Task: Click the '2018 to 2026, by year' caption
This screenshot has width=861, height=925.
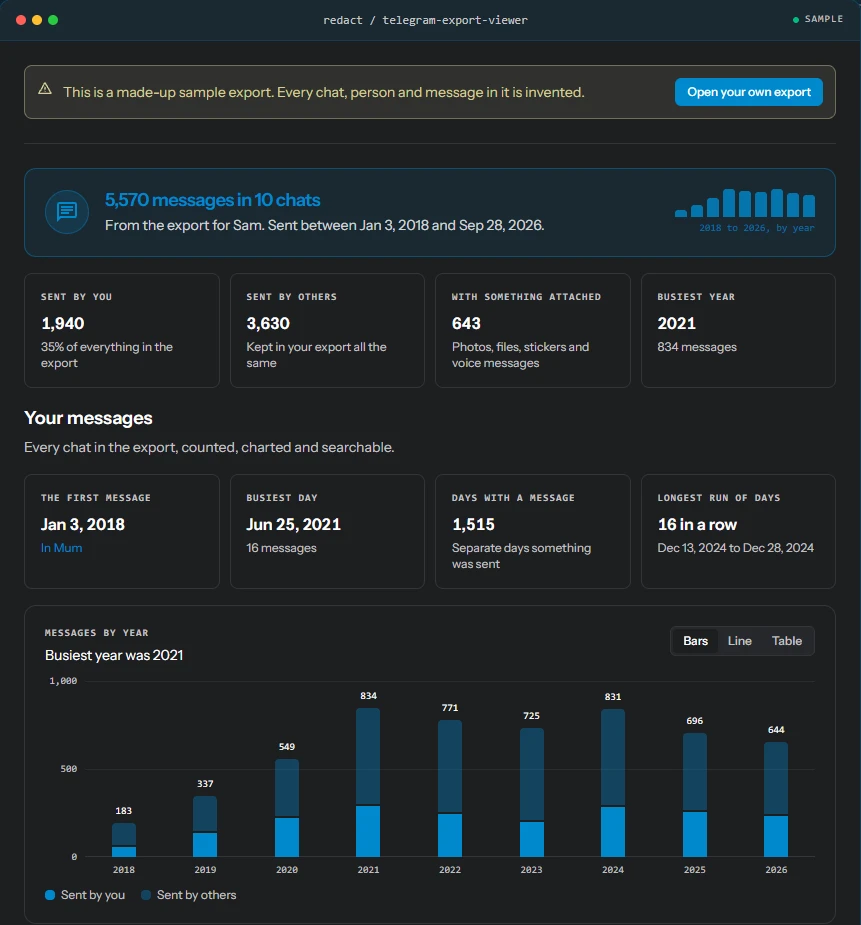Action: click(x=757, y=228)
